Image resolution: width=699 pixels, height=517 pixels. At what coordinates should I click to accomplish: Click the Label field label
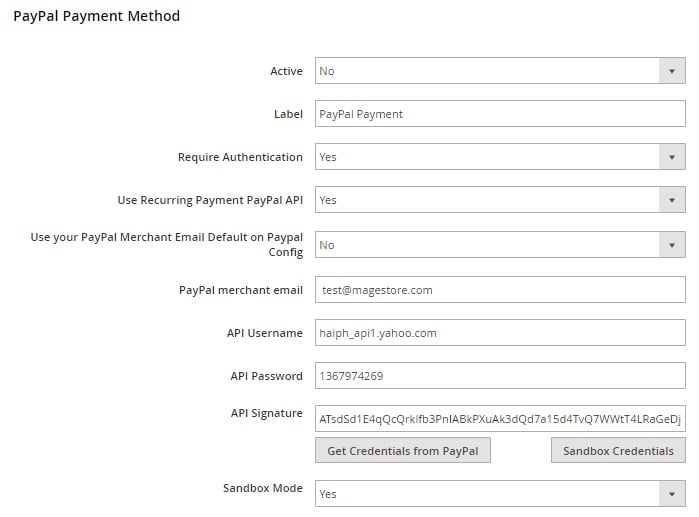(288, 114)
